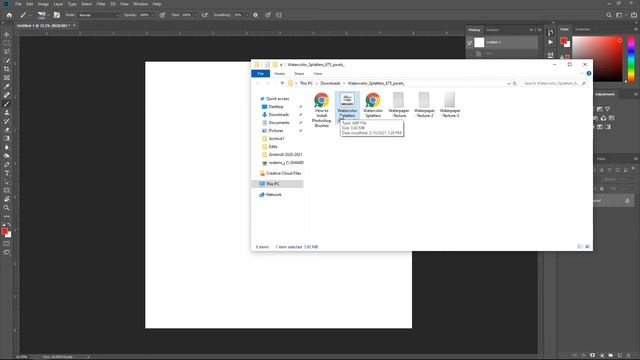
Task: Select the Horizontal Type tool
Action: (7, 173)
